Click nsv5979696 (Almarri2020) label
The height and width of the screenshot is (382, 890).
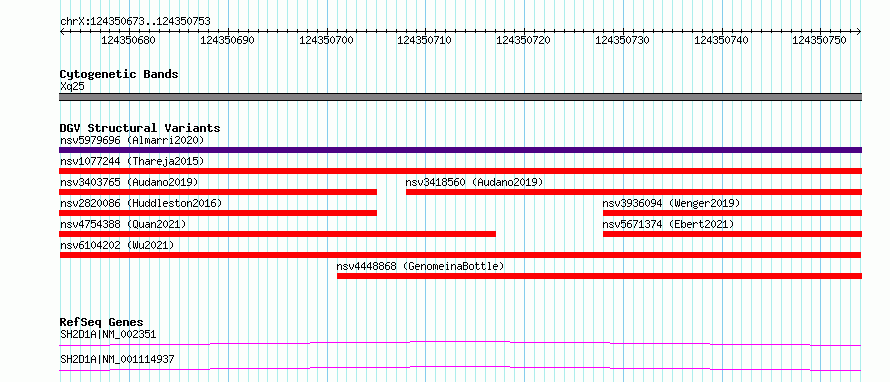pos(132,140)
